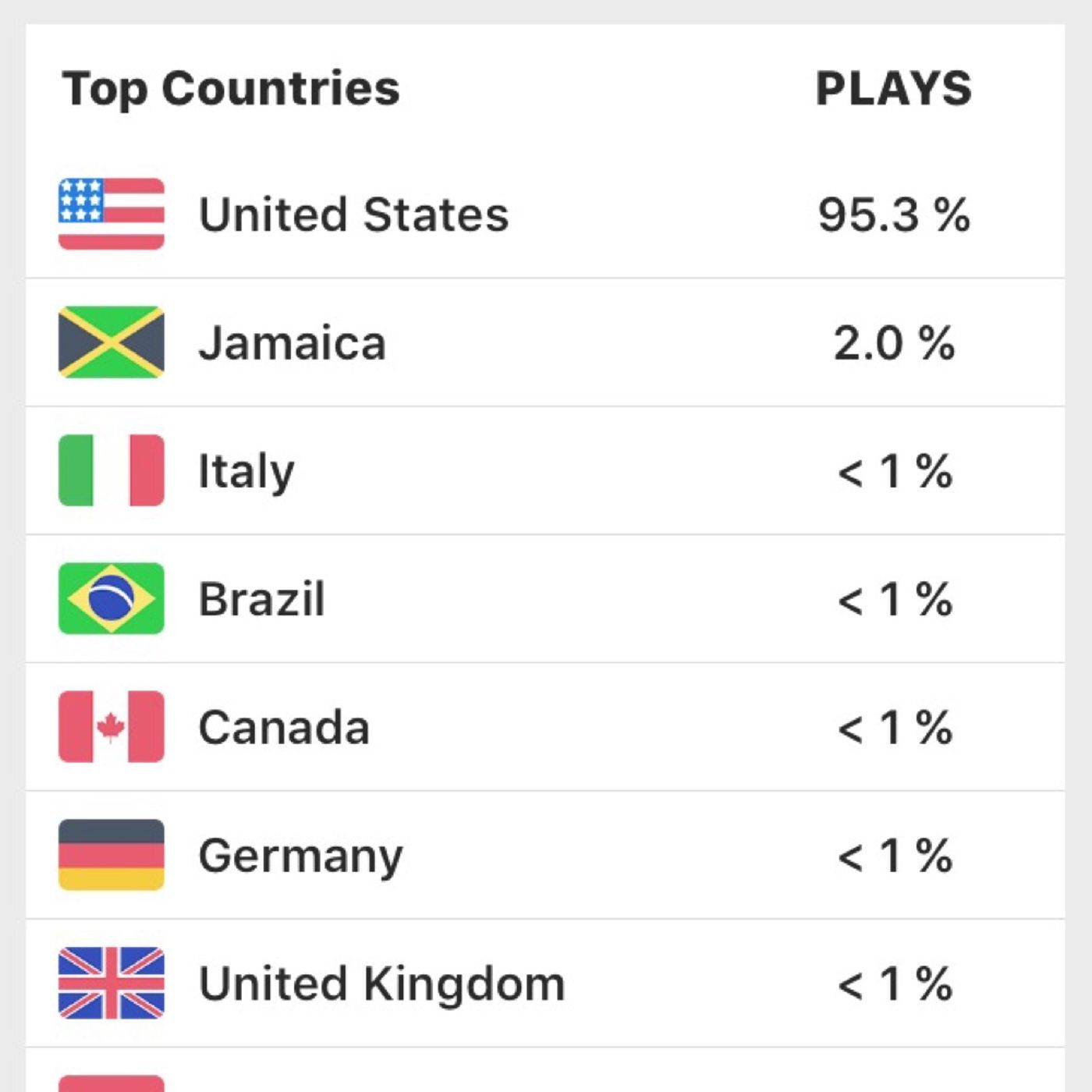The image size is (1092, 1092).
Task: Click the United States flag icon
Action: (112, 214)
